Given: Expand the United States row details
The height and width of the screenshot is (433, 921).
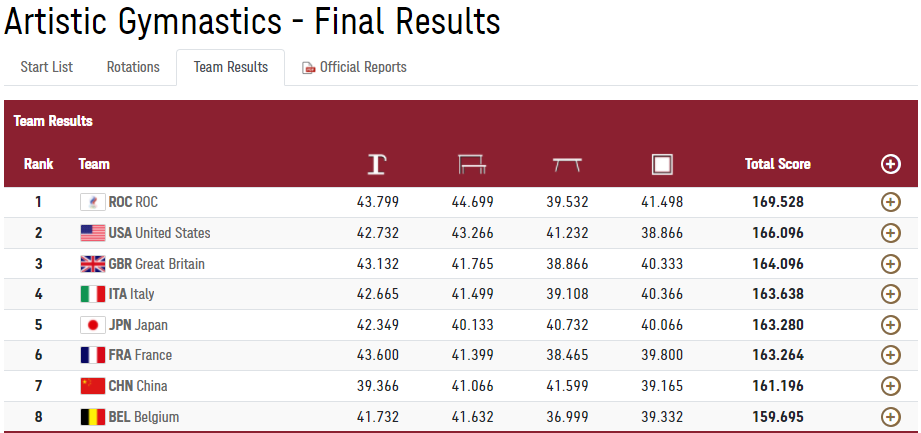Looking at the screenshot, I should click(x=890, y=233).
